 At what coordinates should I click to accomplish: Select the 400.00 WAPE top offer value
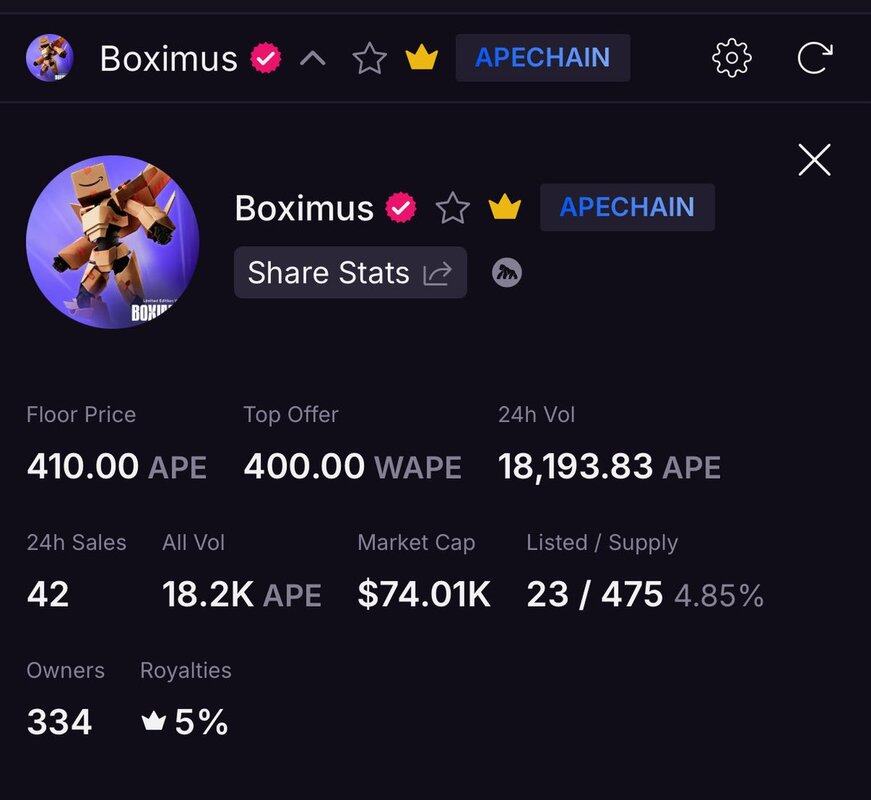tap(352, 467)
